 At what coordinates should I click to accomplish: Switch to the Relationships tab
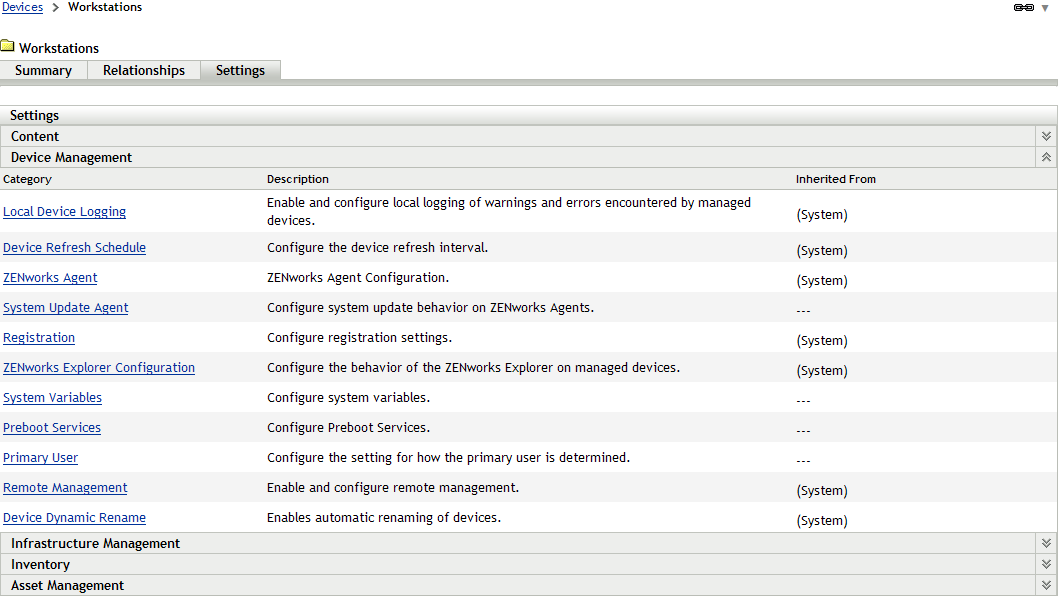[x=143, y=70]
